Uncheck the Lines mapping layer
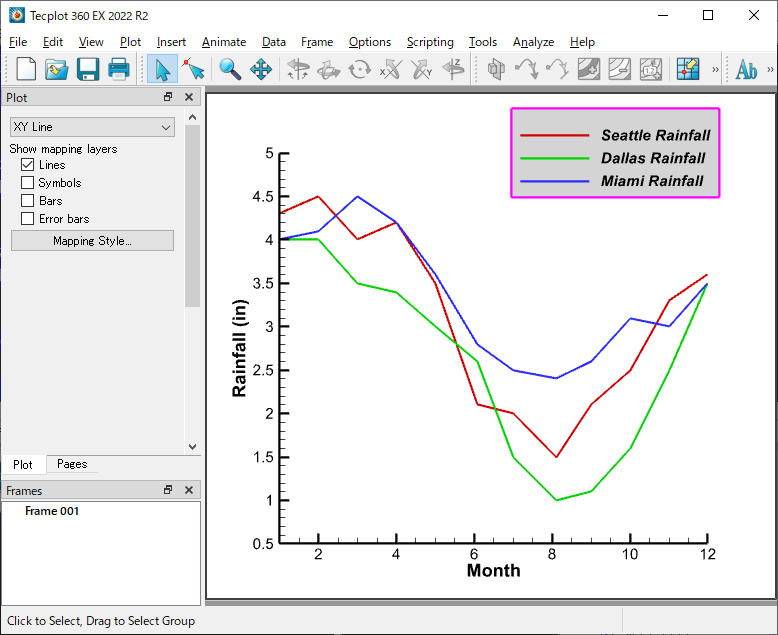This screenshot has height=635, width=778. (x=28, y=165)
